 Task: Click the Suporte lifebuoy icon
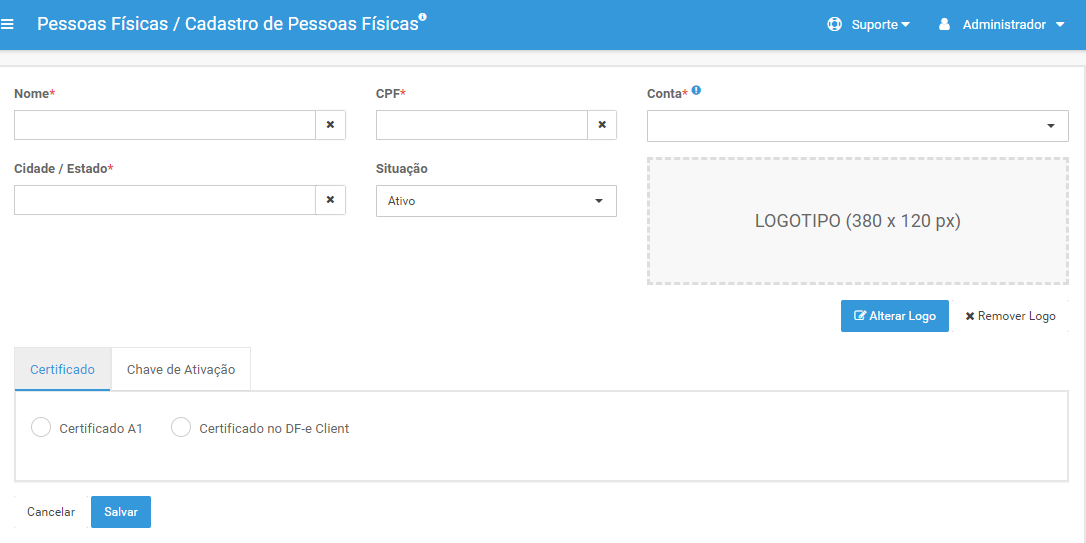pyautogui.click(x=835, y=24)
